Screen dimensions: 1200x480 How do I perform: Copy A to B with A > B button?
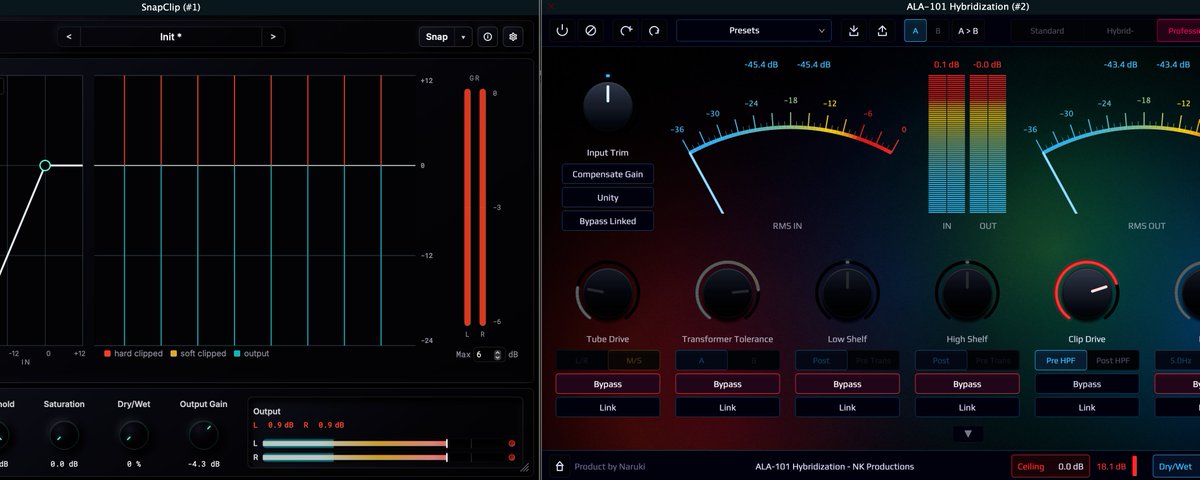969,31
